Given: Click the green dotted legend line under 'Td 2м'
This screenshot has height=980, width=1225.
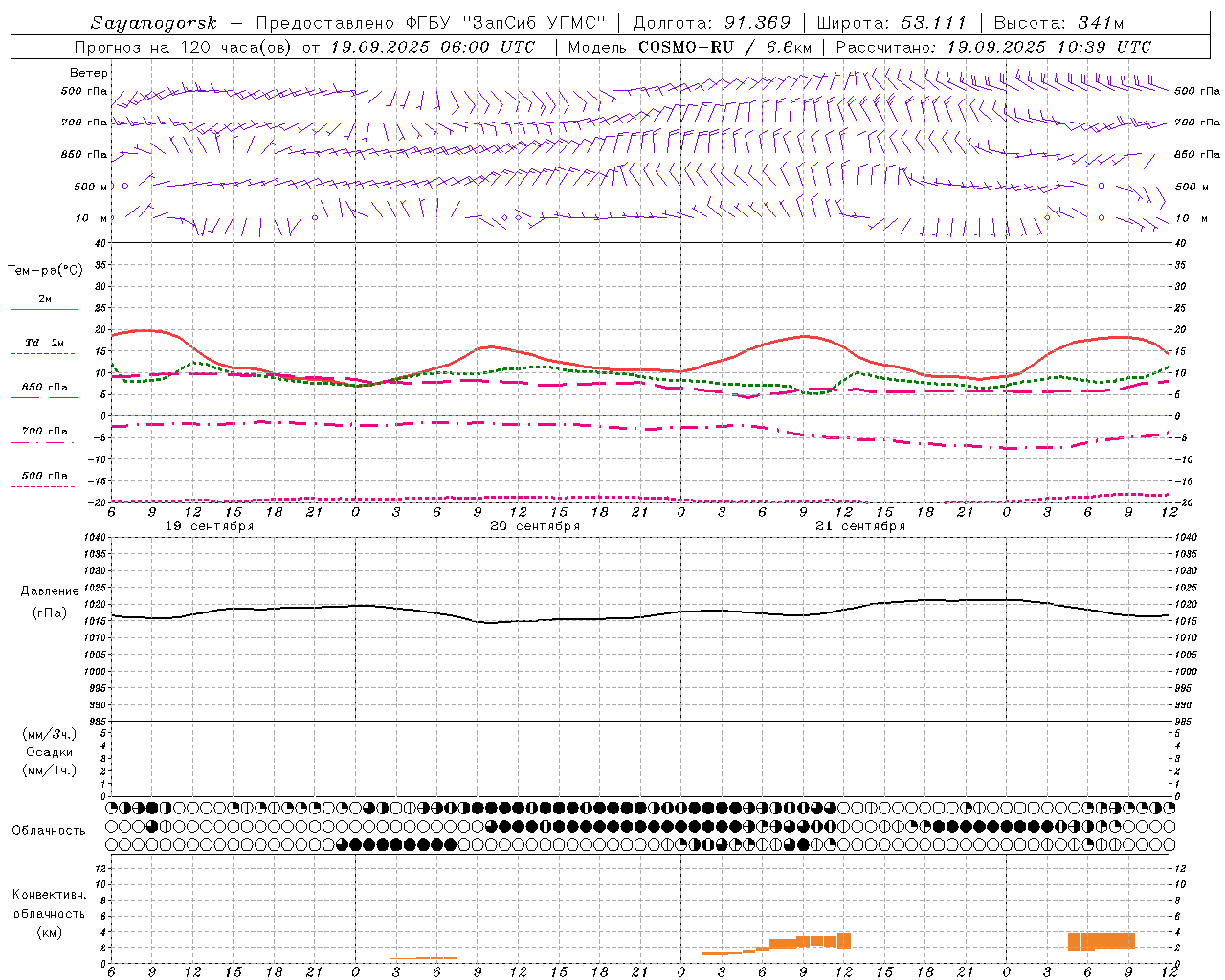Looking at the screenshot, I should click(x=42, y=354).
